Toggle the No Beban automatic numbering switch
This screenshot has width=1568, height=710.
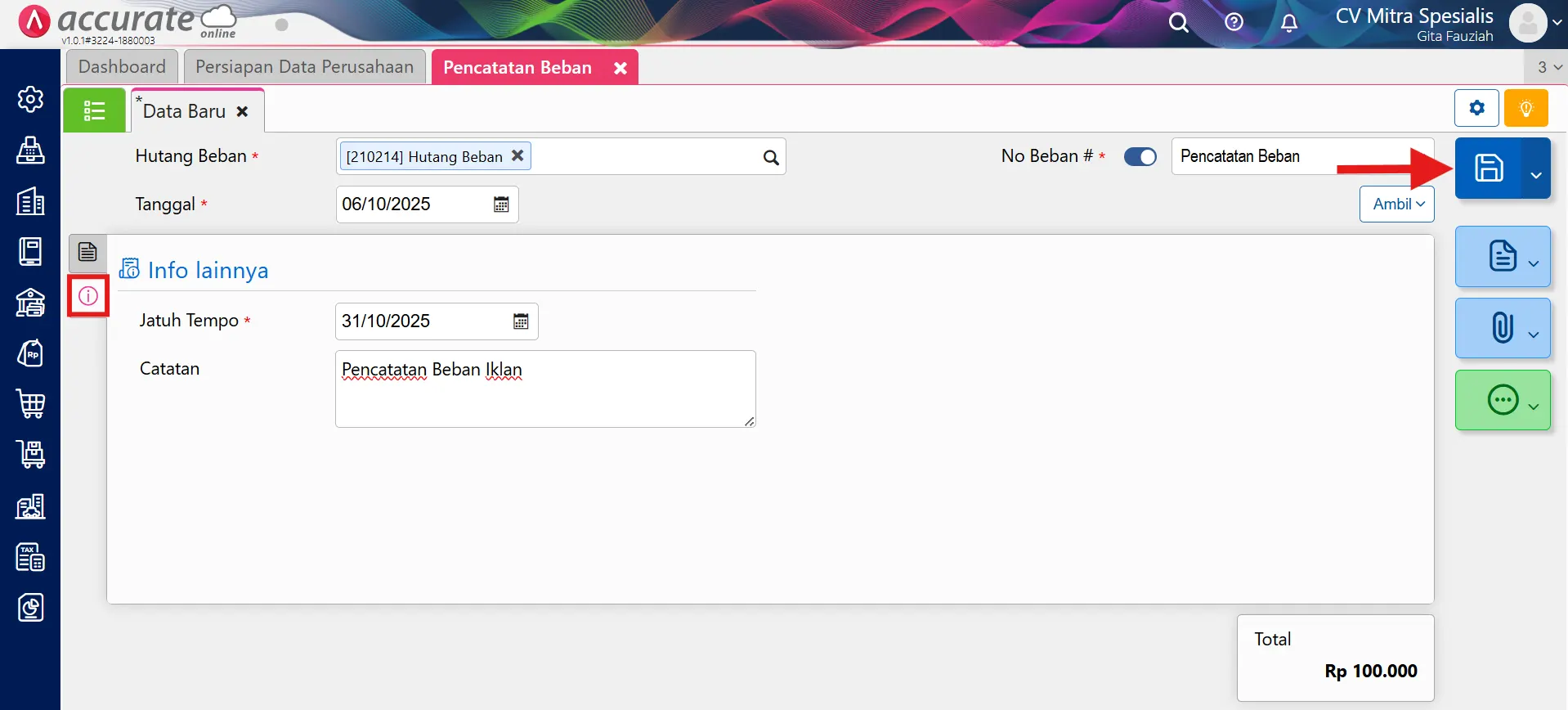tap(1140, 157)
